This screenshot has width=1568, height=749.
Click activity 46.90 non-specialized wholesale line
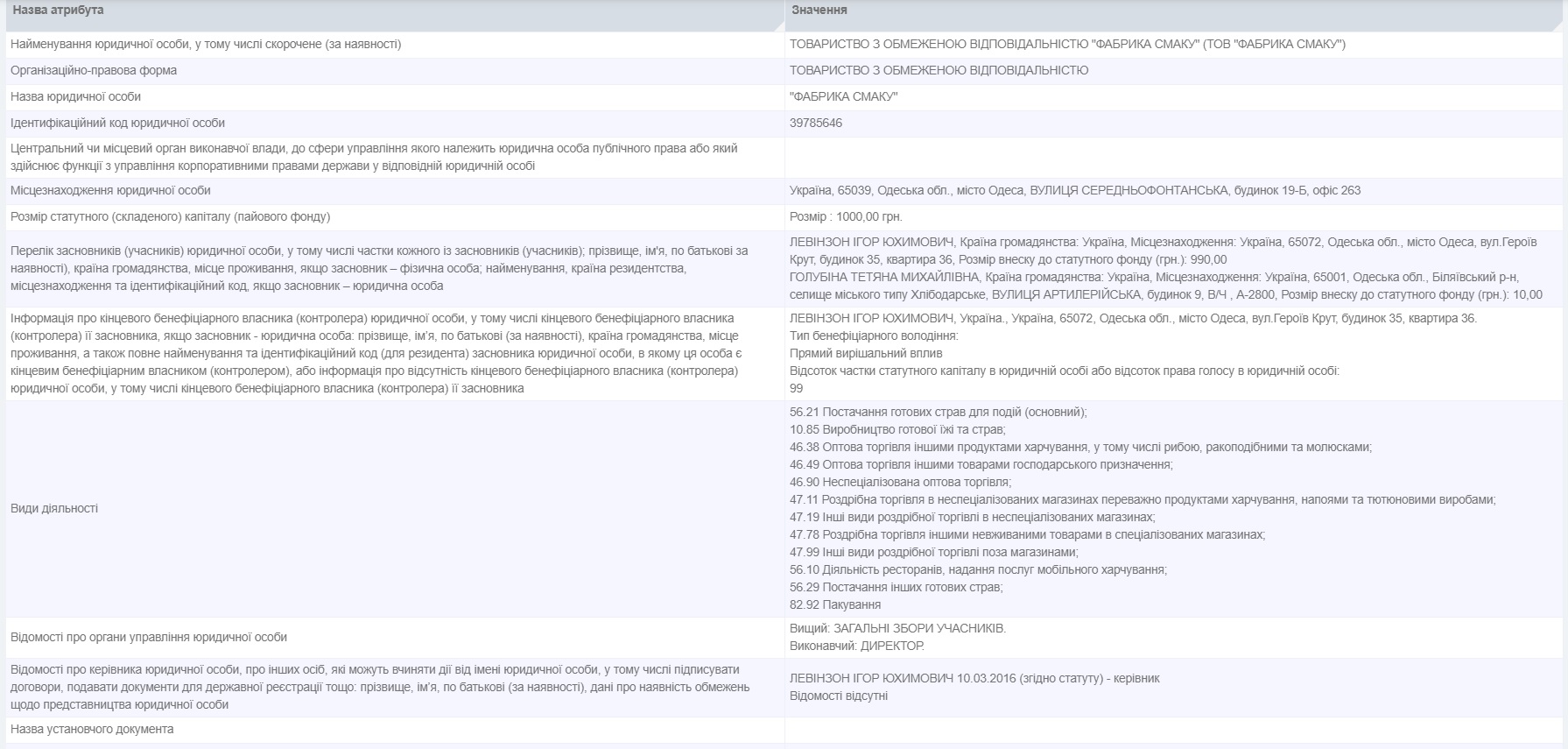pyautogui.click(x=900, y=483)
